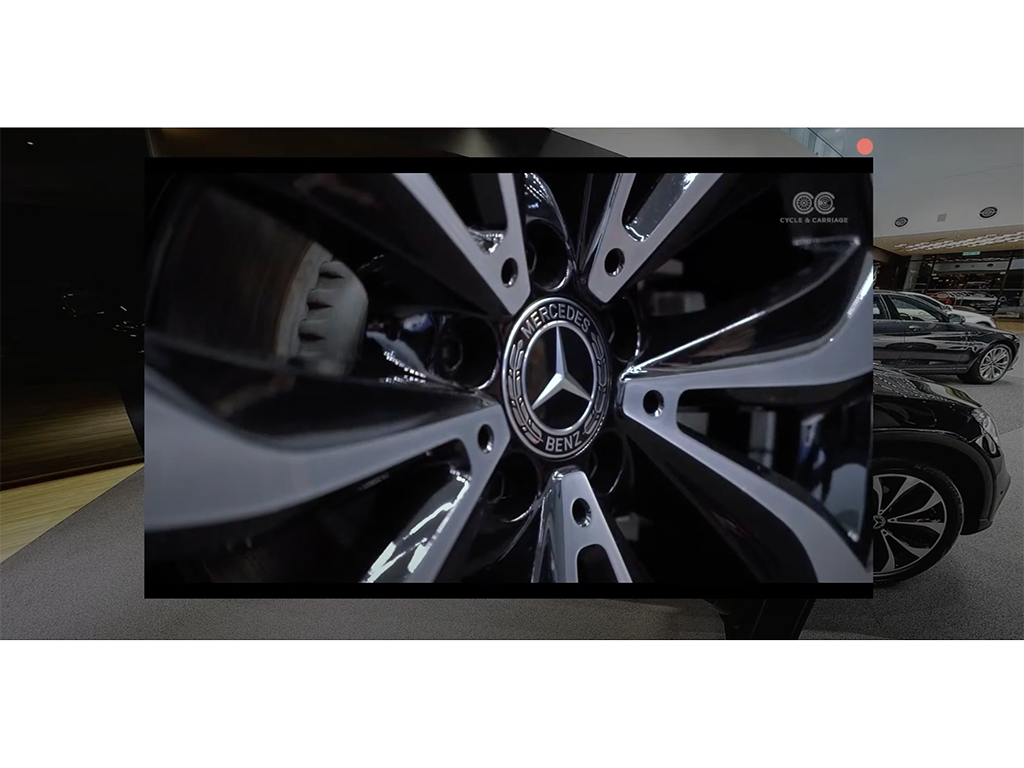Viewport: 1024px width, 768px height.
Task: Close the video overlay with the red circle
Action: click(865, 146)
